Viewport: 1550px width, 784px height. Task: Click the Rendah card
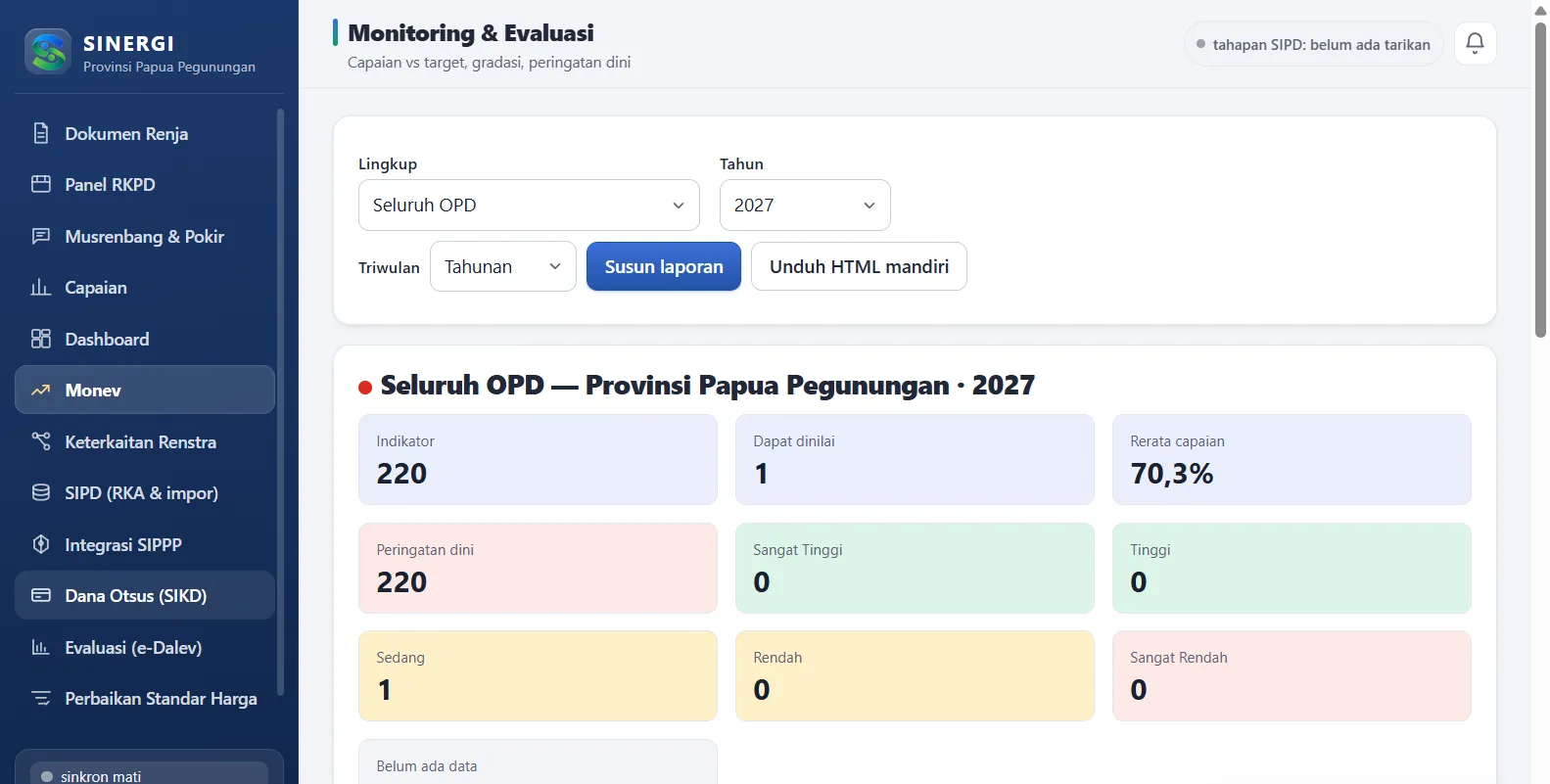click(915, 675)
